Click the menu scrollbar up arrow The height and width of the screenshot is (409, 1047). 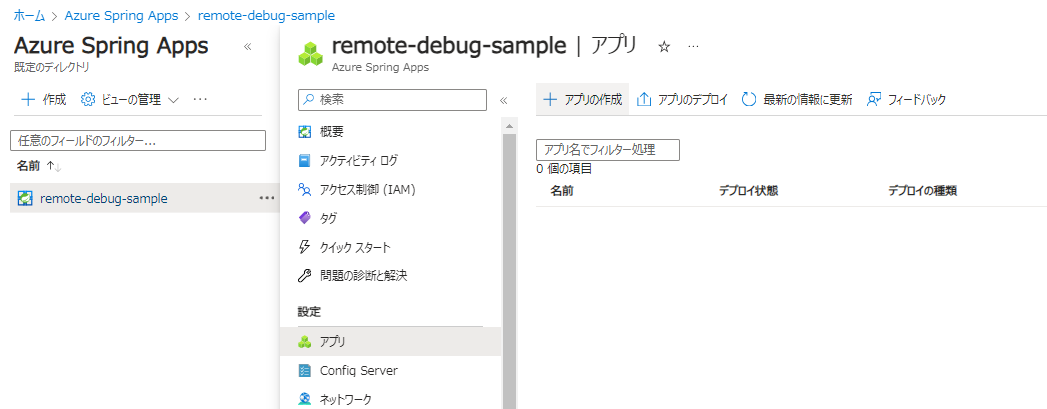(x=509, y=125)
